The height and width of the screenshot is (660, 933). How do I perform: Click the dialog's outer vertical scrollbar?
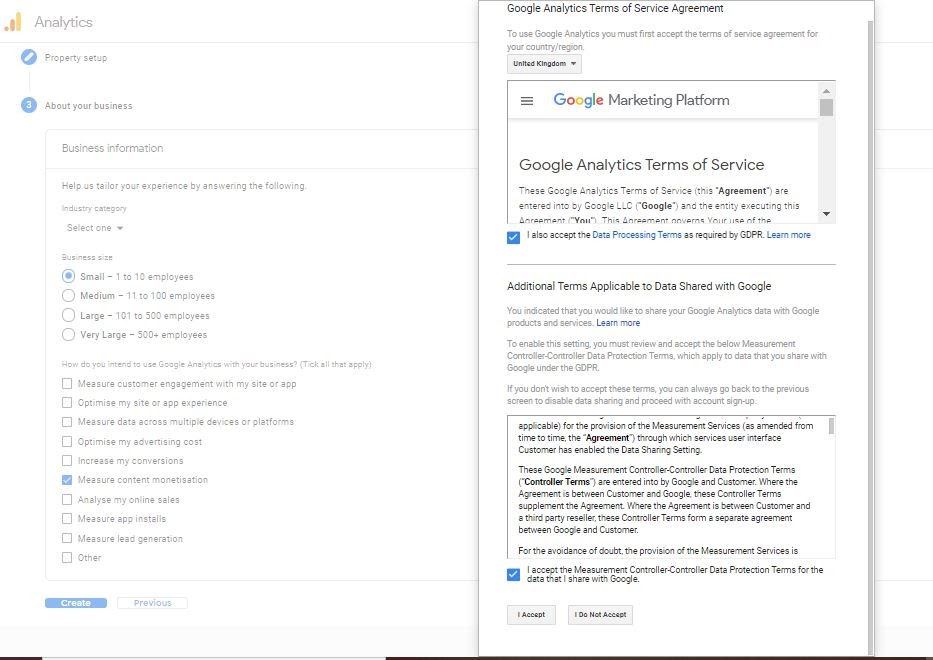[871, 336]
